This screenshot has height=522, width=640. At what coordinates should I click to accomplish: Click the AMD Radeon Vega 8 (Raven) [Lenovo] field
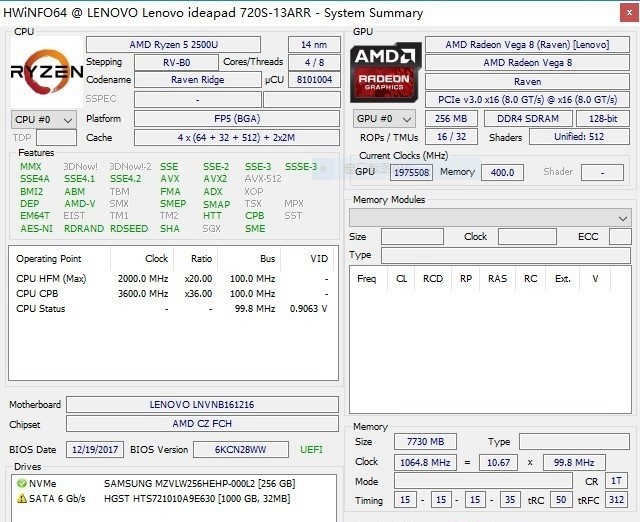click(527, 45)
